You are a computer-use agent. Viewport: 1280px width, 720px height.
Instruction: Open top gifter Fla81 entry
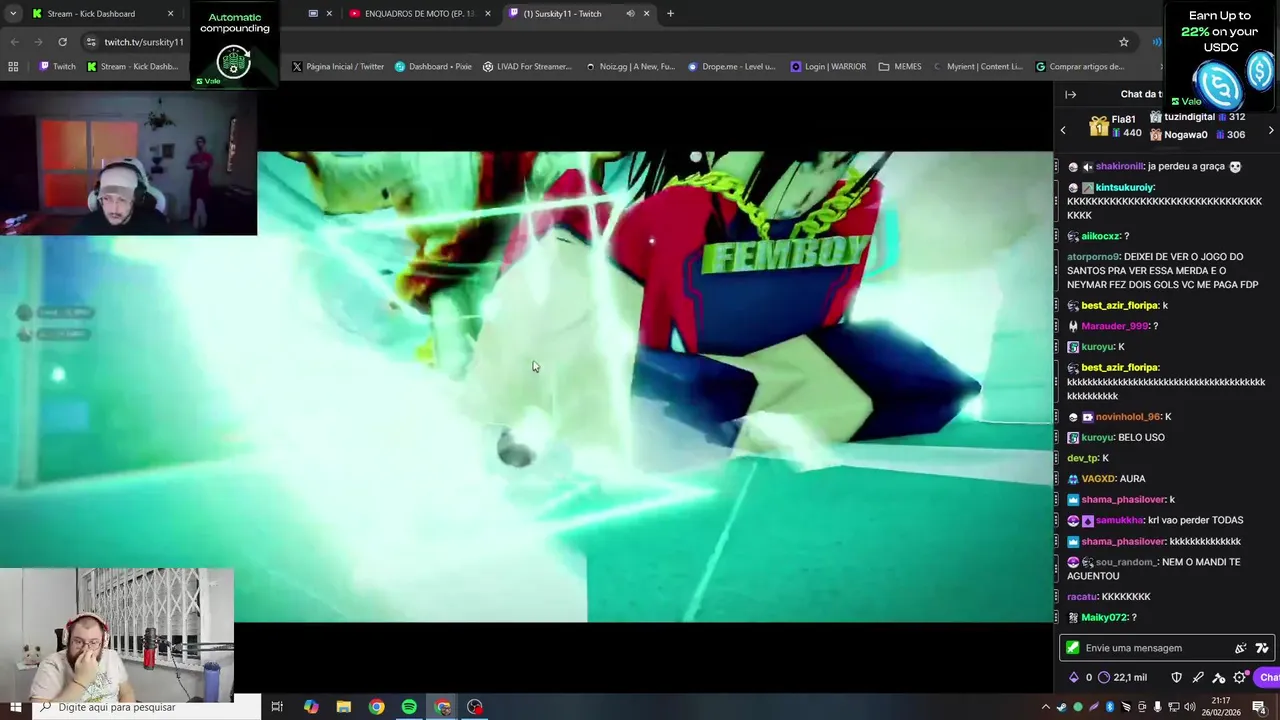pos(1116,126)
